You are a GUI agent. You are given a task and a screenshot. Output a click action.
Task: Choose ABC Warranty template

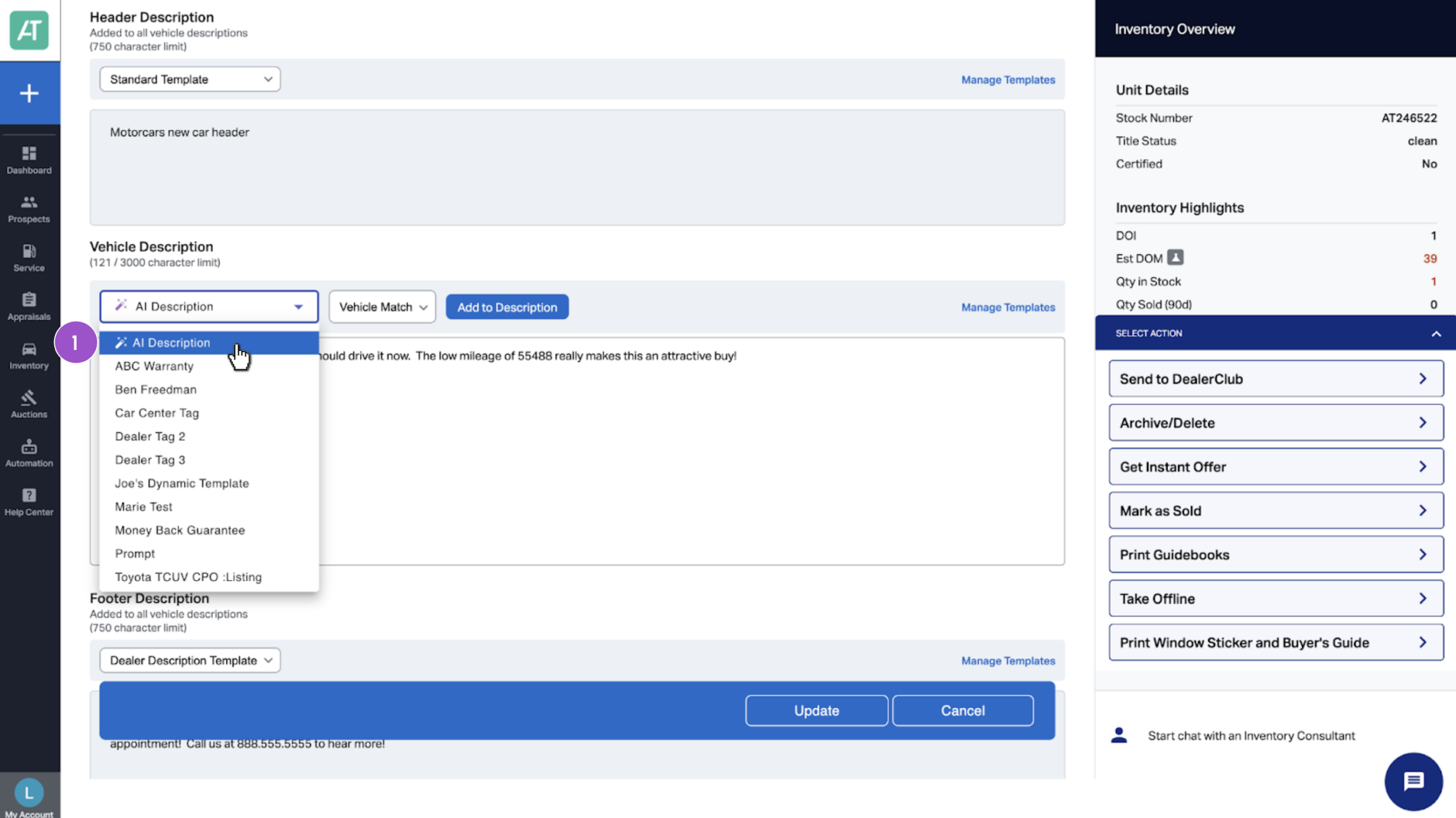click(x=209, y=366)
